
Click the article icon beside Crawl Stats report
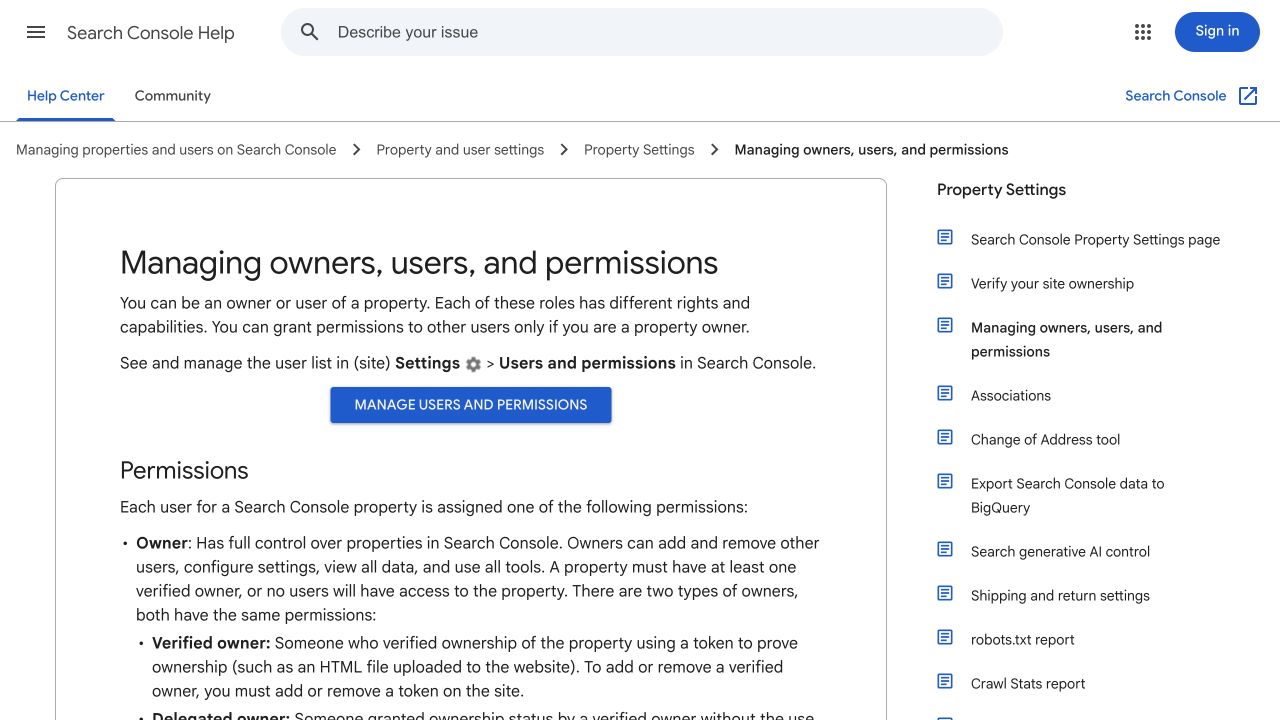(945, 681)
